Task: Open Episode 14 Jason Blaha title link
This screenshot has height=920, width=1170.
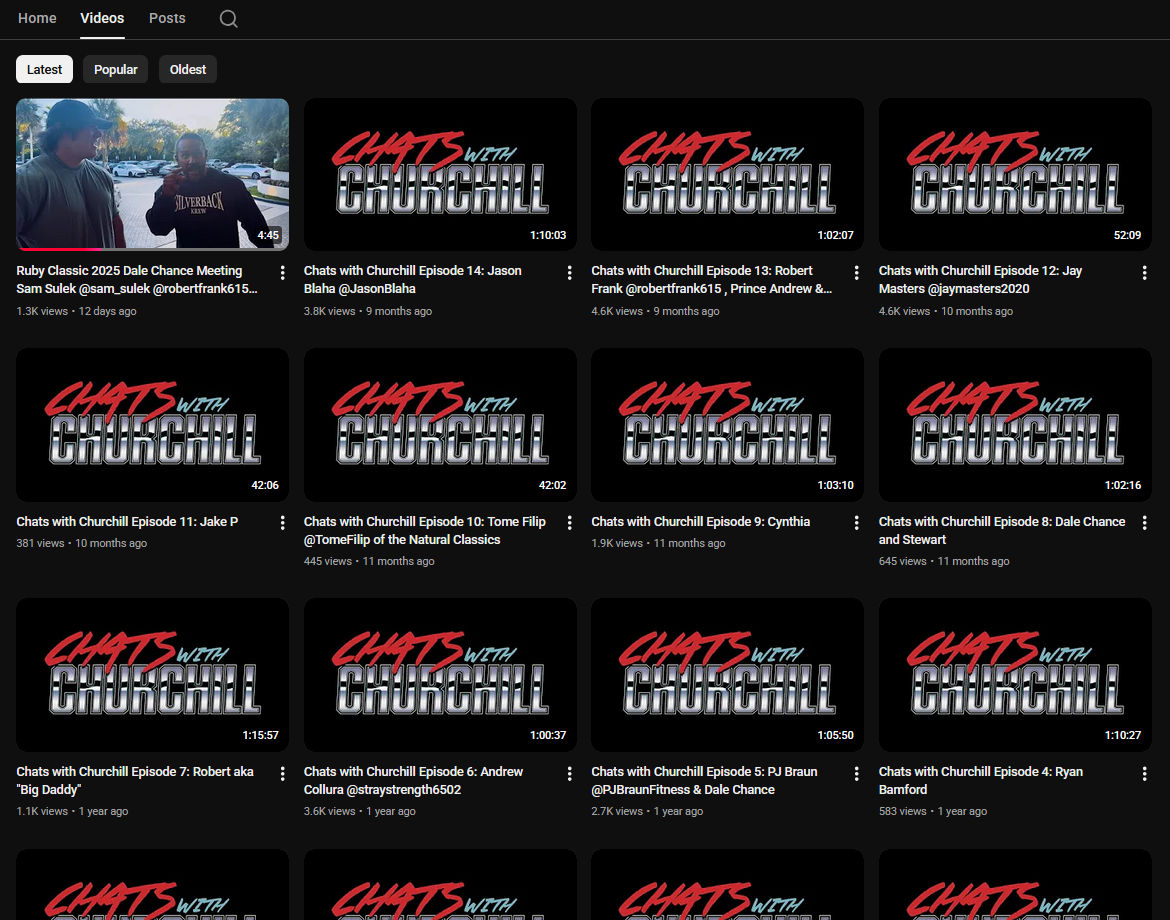Action: click(412, 279)
